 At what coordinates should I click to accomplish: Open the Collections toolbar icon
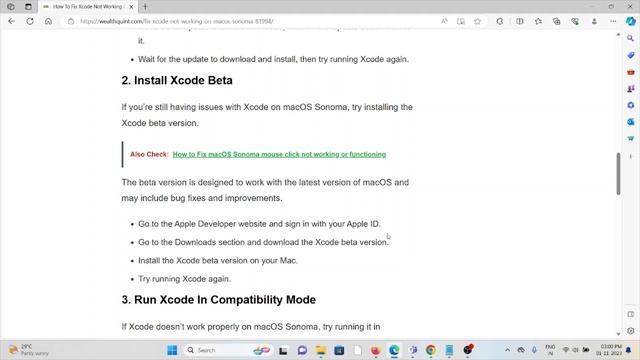point(556,21)
